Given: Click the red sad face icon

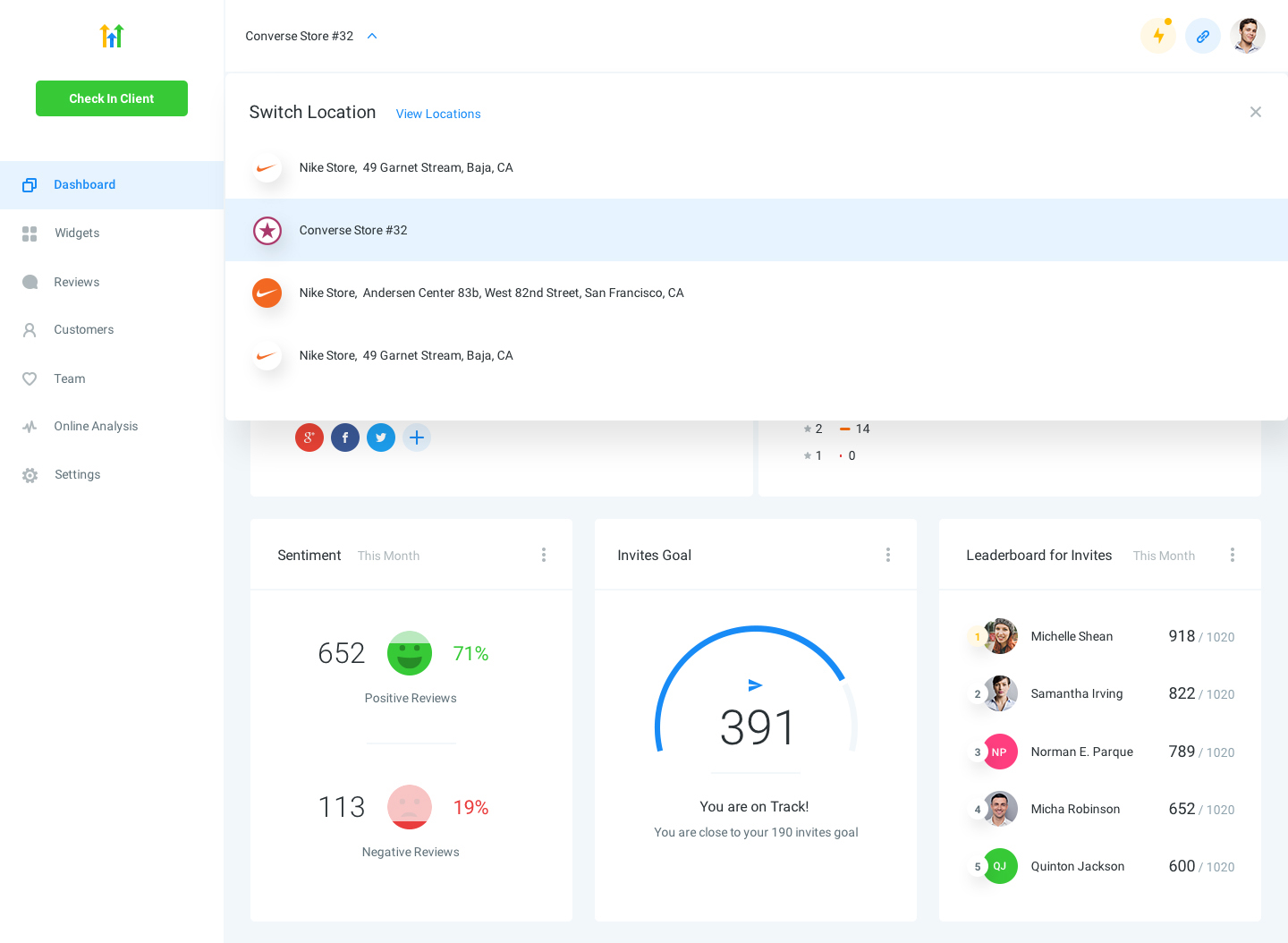Looking at the screenshot, I should pyautogui.click(x=410, y=807).
